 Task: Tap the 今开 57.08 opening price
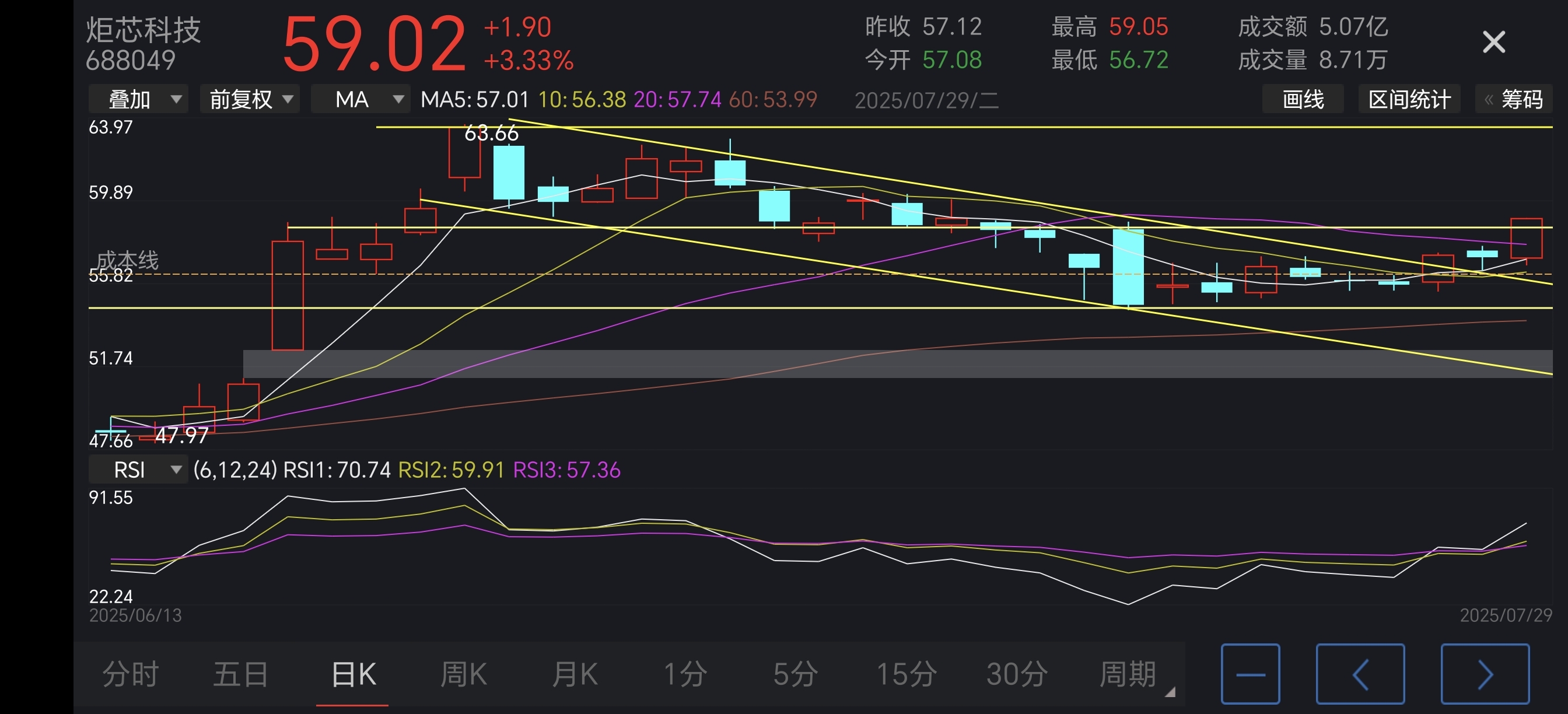[x=923, y=60]
